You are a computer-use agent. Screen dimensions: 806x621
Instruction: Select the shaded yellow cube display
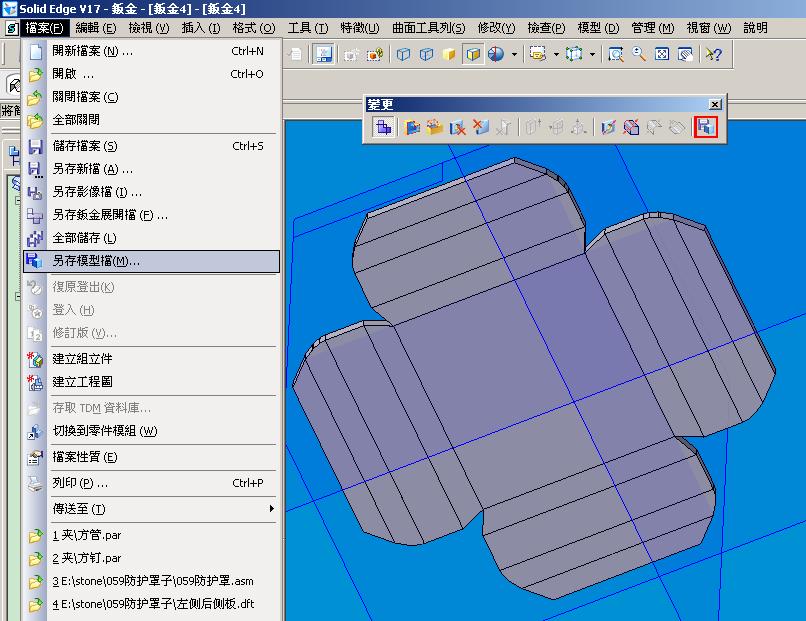click(x=449, y=54)
